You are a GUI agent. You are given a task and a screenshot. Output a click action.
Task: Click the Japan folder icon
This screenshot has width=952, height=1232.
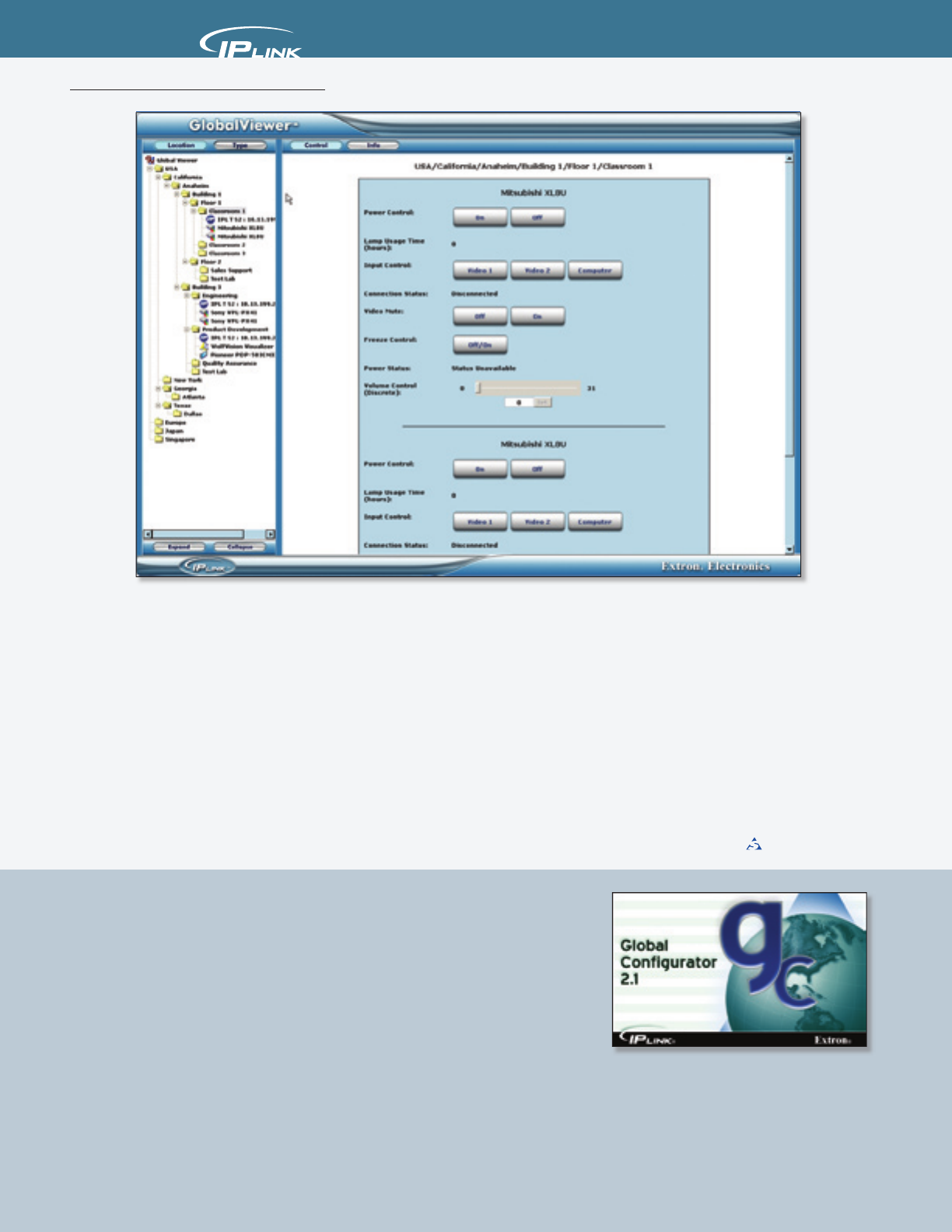tap(159, 431)
